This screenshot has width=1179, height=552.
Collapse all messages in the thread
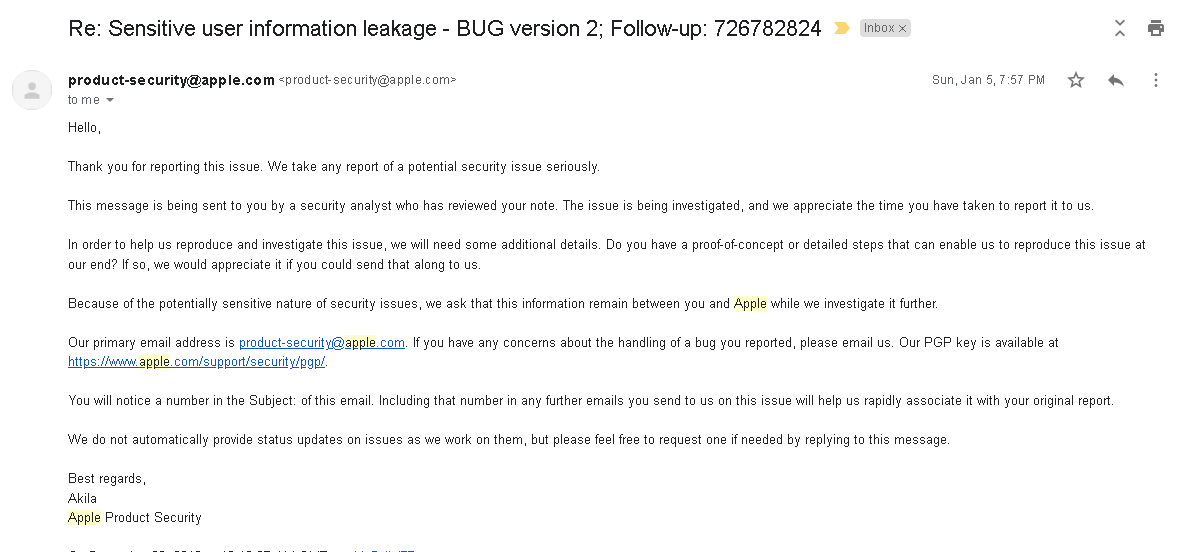[1120, 29]
